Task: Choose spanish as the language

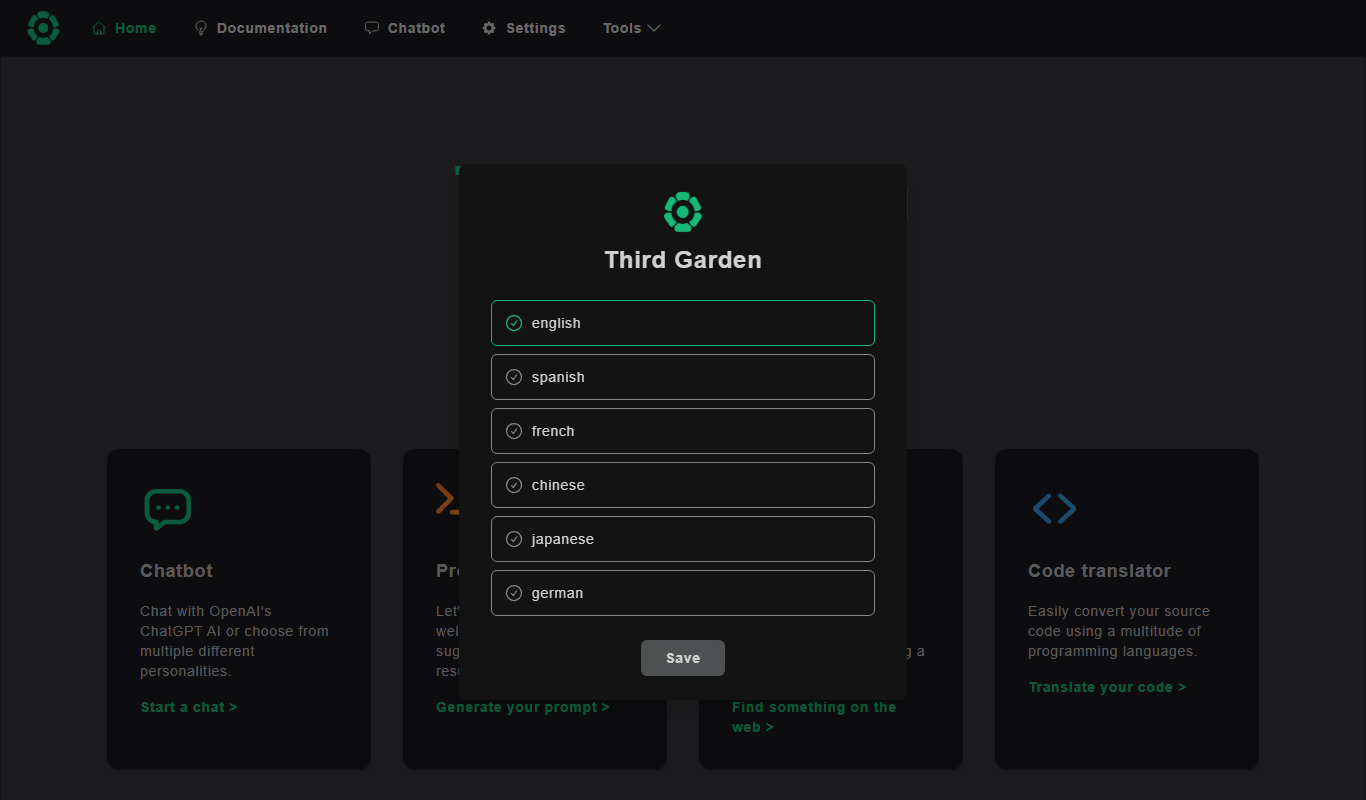Action: click(683, 377)
